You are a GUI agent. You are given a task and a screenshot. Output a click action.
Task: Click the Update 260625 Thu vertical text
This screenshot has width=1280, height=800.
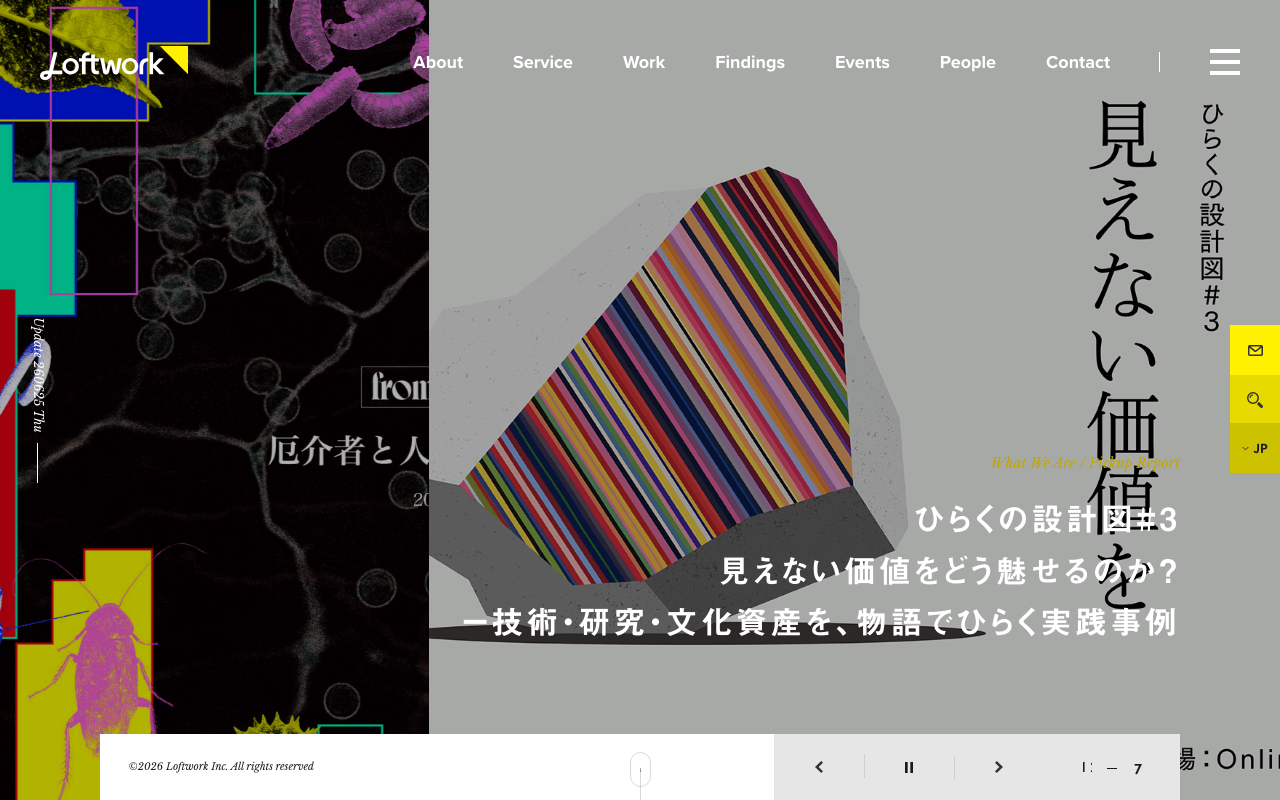pos(38,375)
